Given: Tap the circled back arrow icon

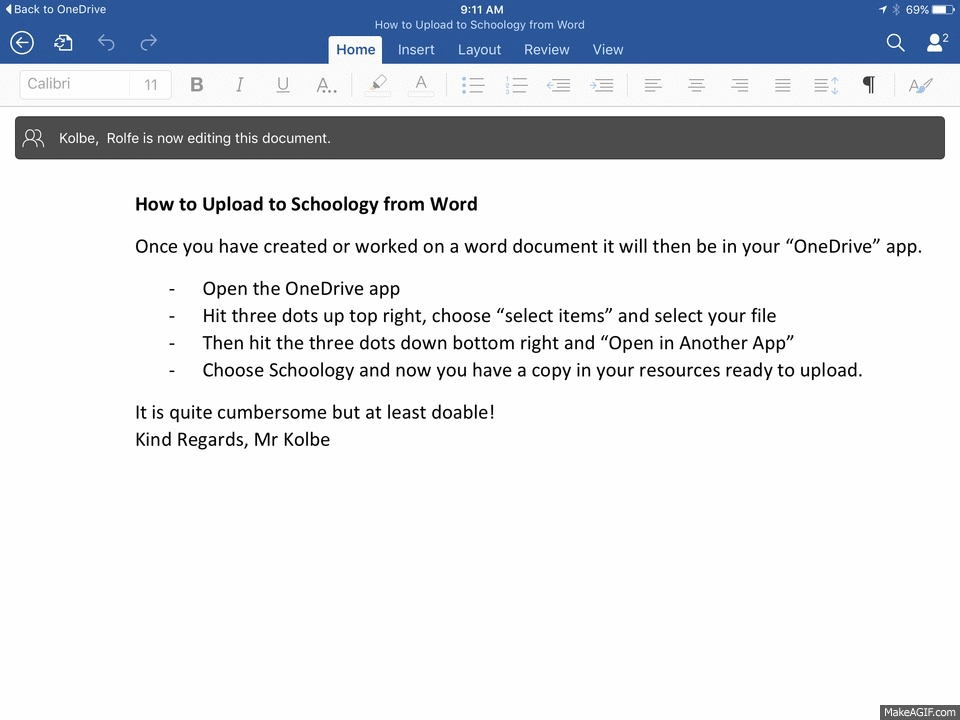Looking at the screenshot, I should [22, 43].
